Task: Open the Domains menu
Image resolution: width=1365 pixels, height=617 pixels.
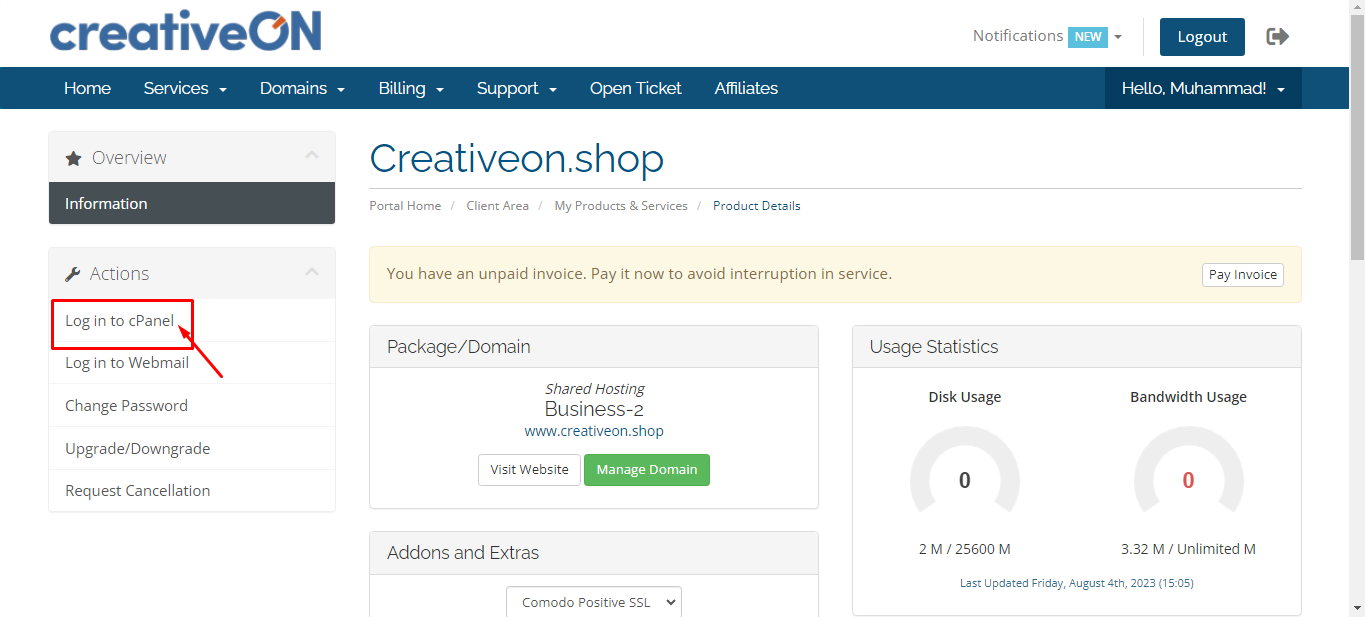Action: coord(302,88)
